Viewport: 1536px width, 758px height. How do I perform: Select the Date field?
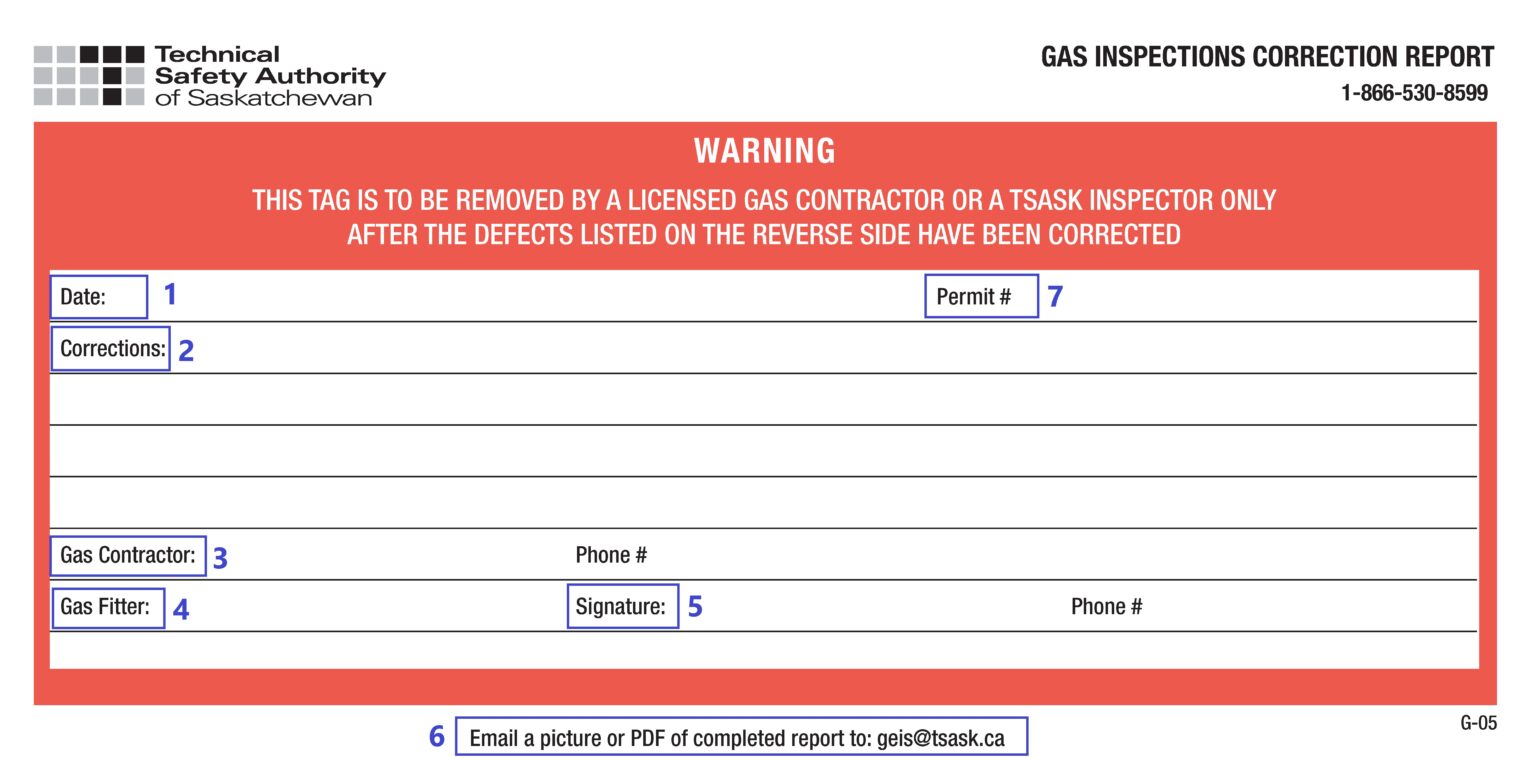[x=97, y=296]
